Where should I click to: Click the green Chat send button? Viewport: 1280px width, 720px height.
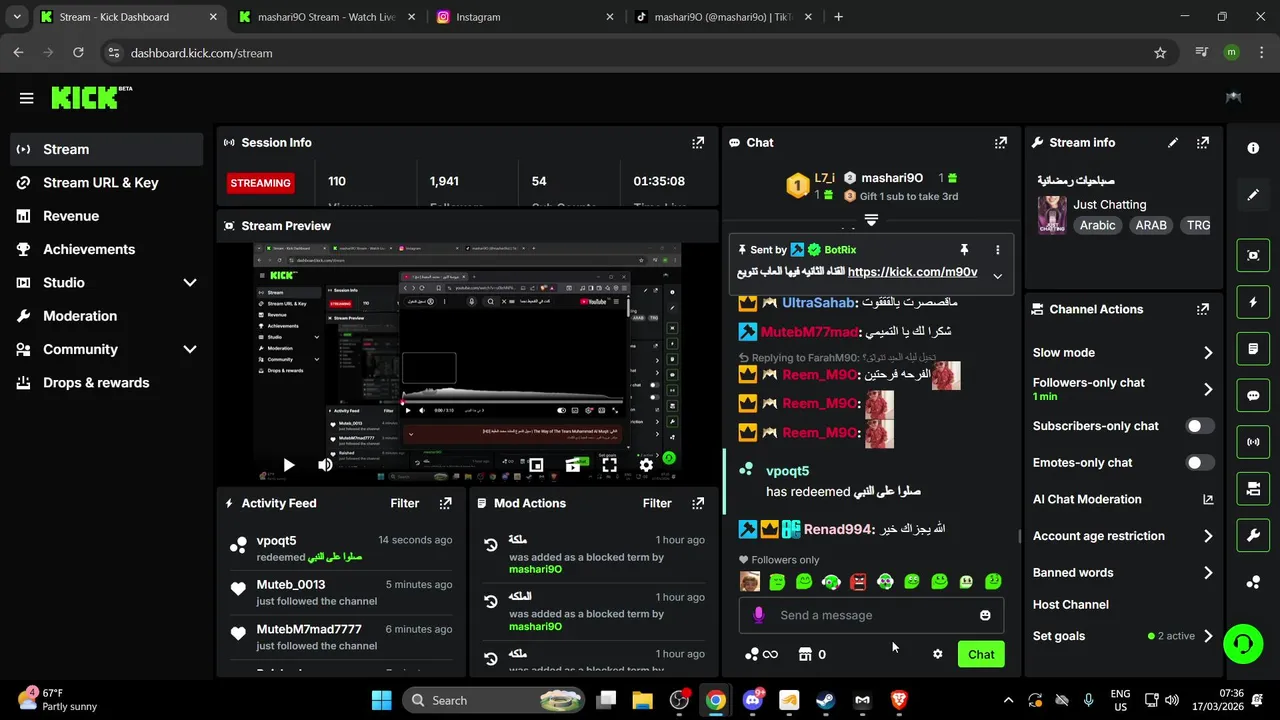coord(981,654)
